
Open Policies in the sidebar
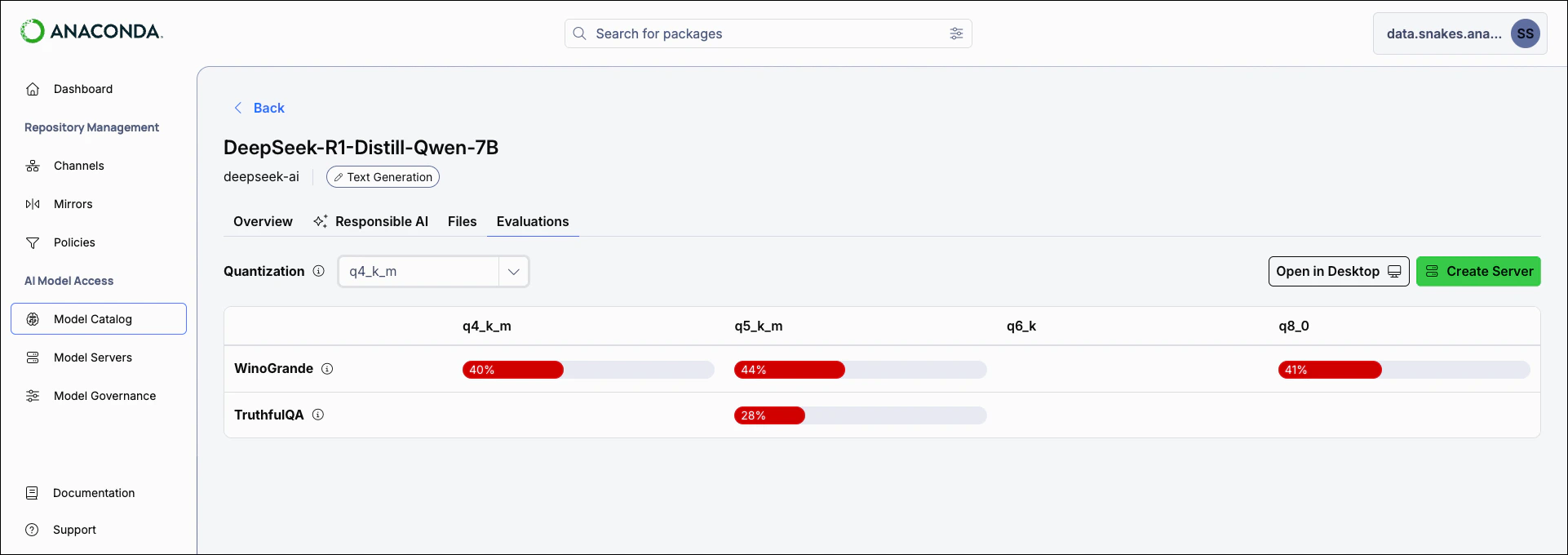click(99, 242)
